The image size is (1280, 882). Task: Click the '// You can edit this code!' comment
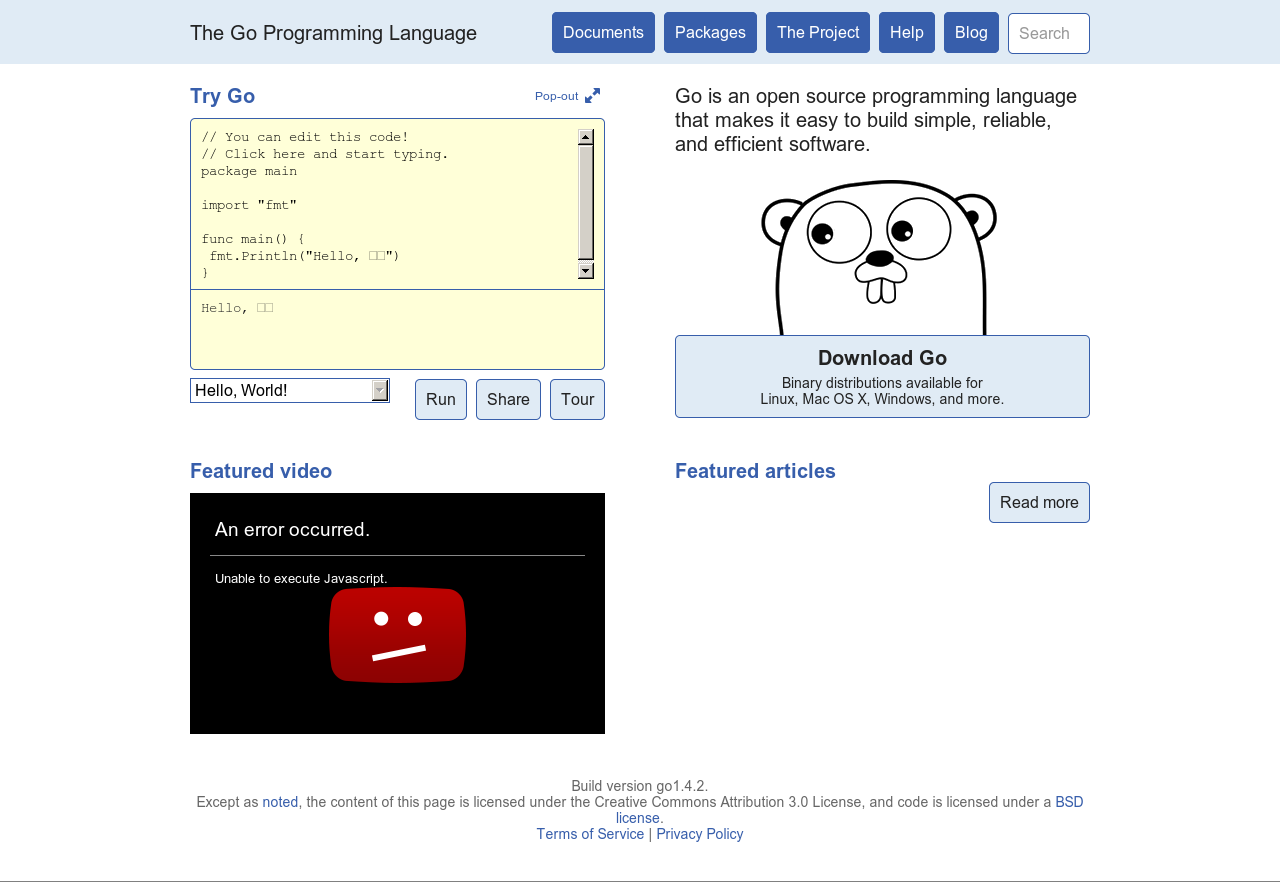pos(305,137)
